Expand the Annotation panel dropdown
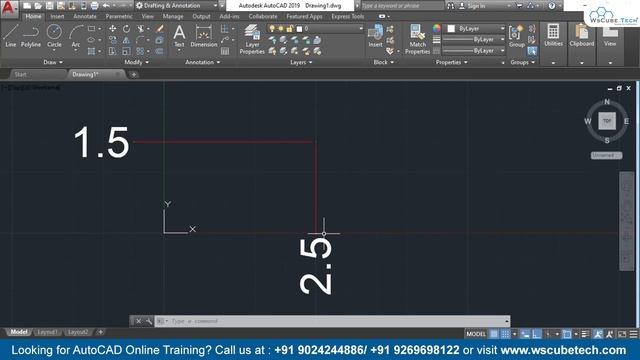 (203, 62)
